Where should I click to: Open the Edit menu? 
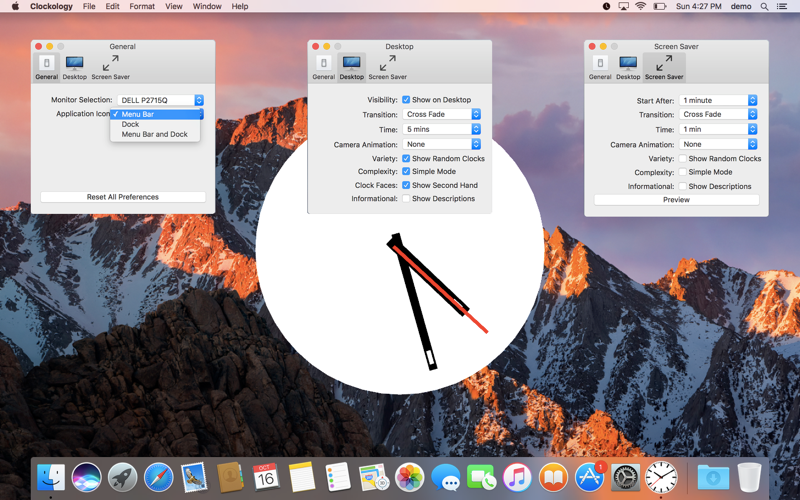tap(112, 6)
